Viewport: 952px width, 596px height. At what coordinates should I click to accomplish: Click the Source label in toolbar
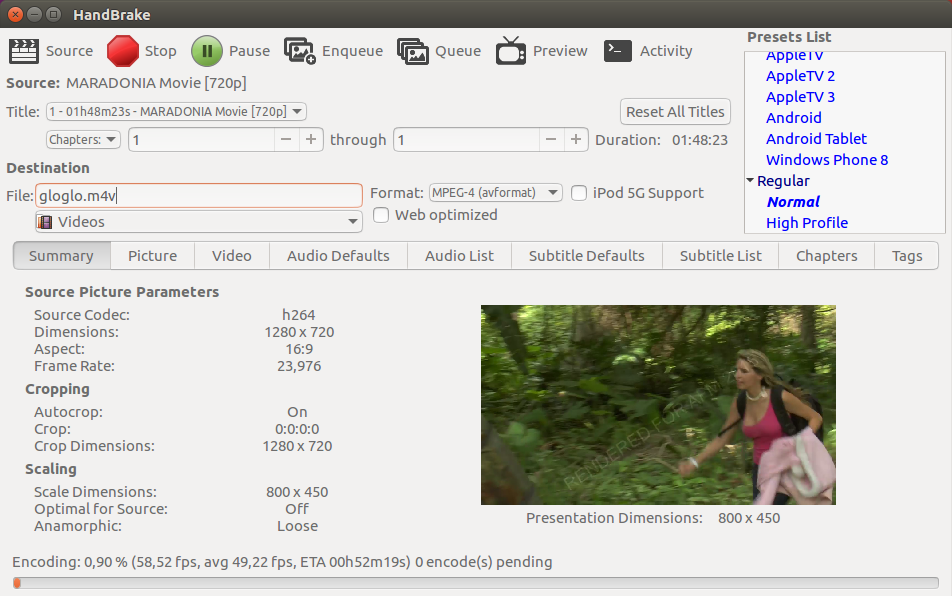click(x=69, y=51)
